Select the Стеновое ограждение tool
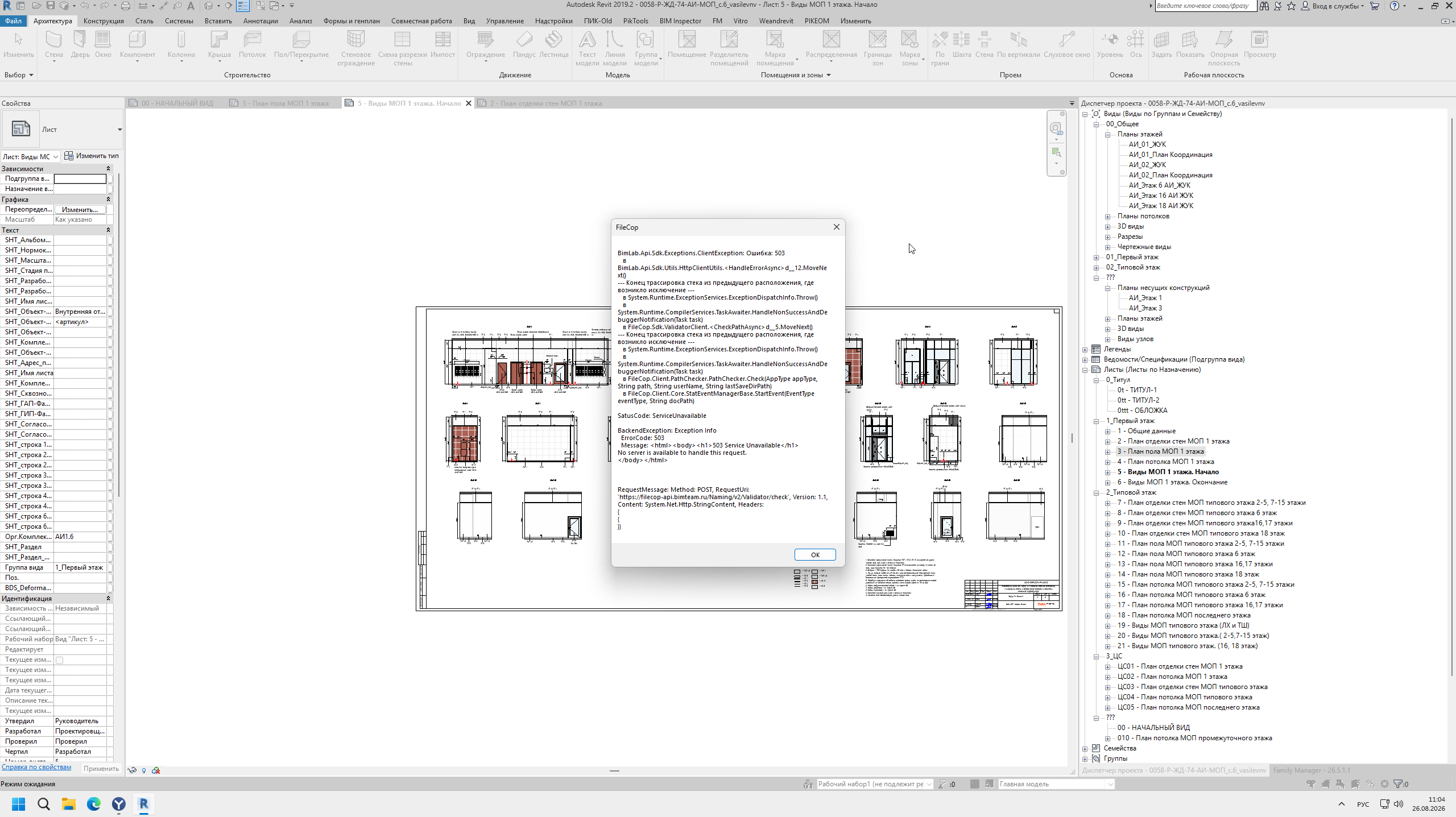Screen dimensions: 1456x817 [355, 48]
